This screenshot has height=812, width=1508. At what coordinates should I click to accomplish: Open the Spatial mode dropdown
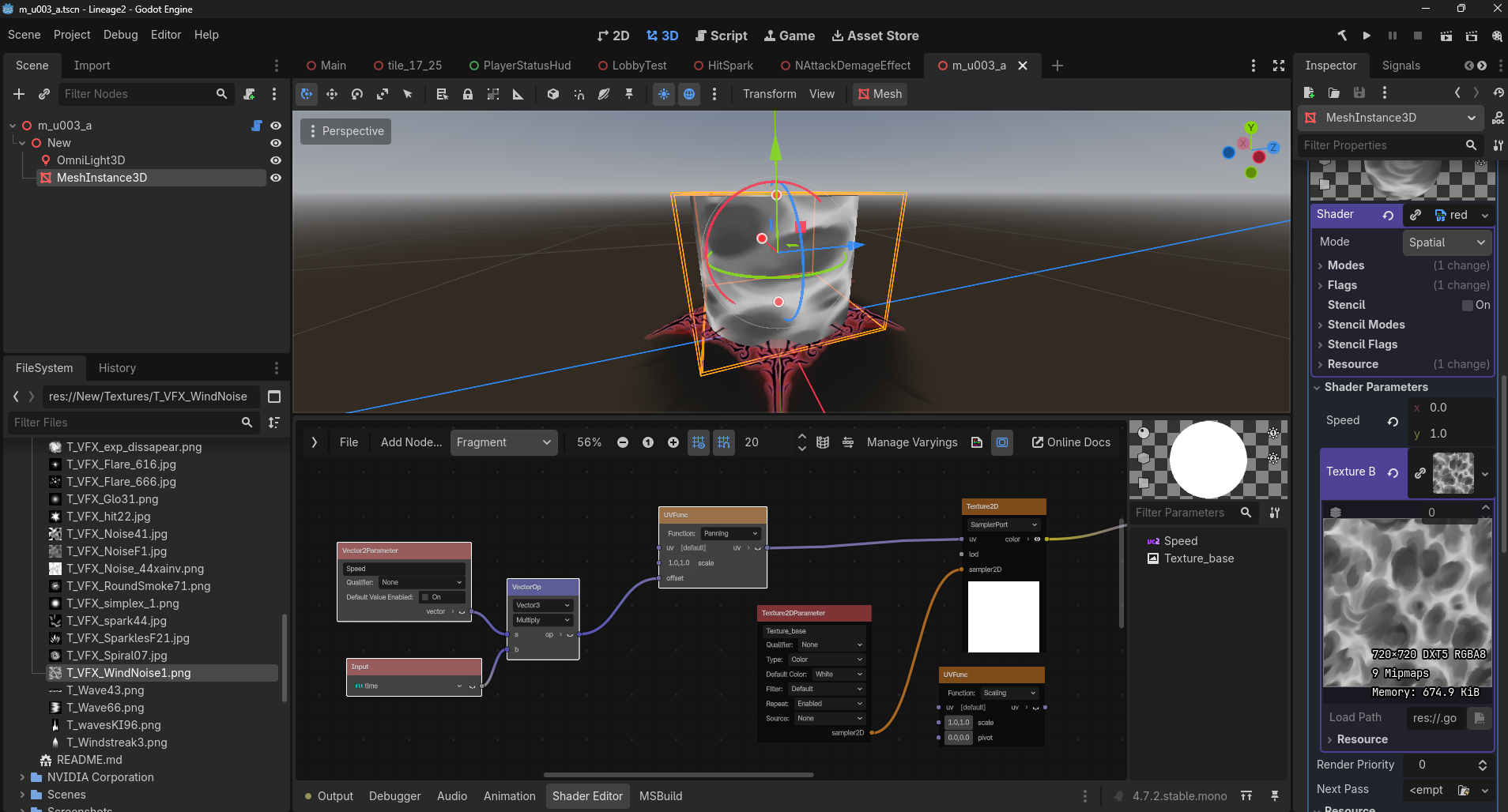pos(1446,242)
